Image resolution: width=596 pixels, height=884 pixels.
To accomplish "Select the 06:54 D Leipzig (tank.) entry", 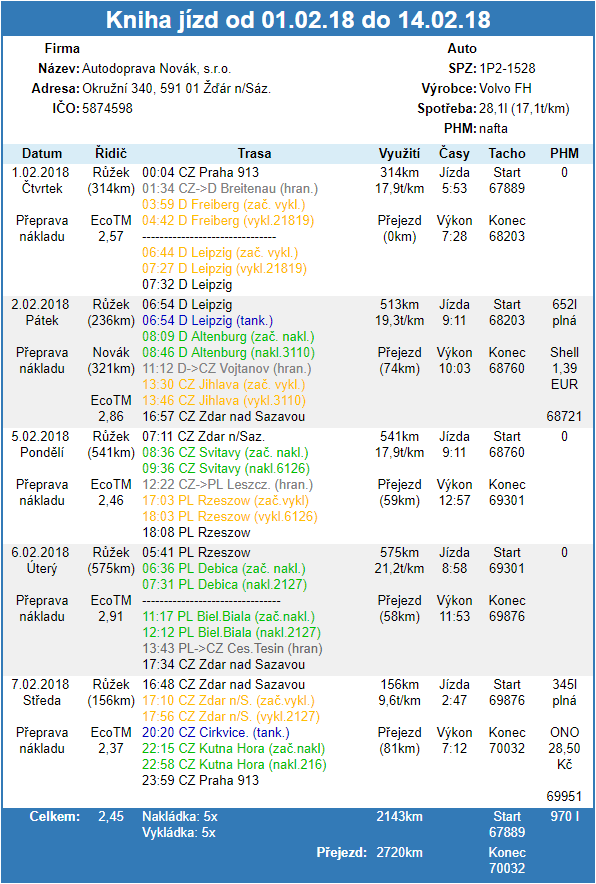I will [208, 321].
